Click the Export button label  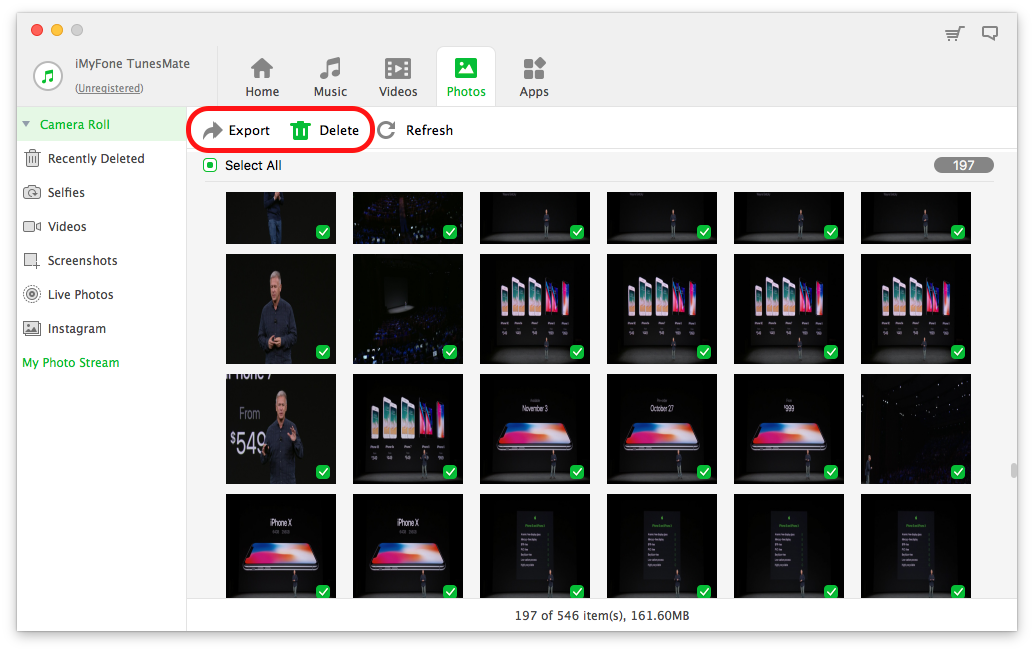pyautogui.click(x=249, y=131)
